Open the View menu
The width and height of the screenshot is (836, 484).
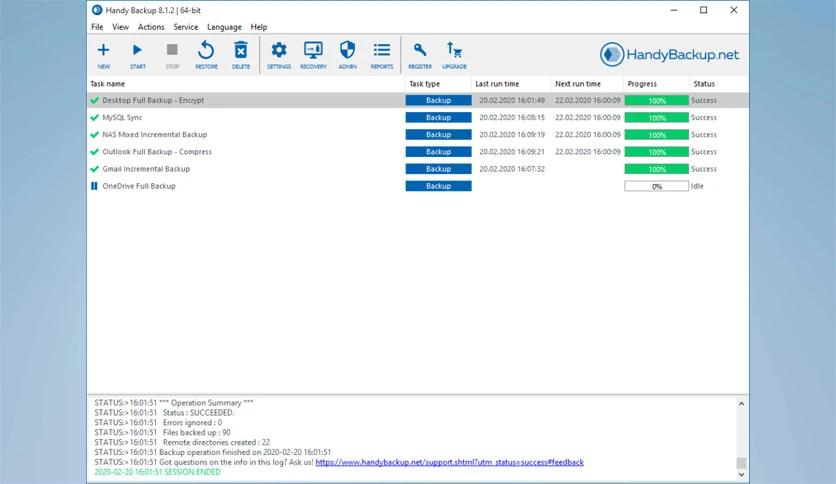click(120, 27)
